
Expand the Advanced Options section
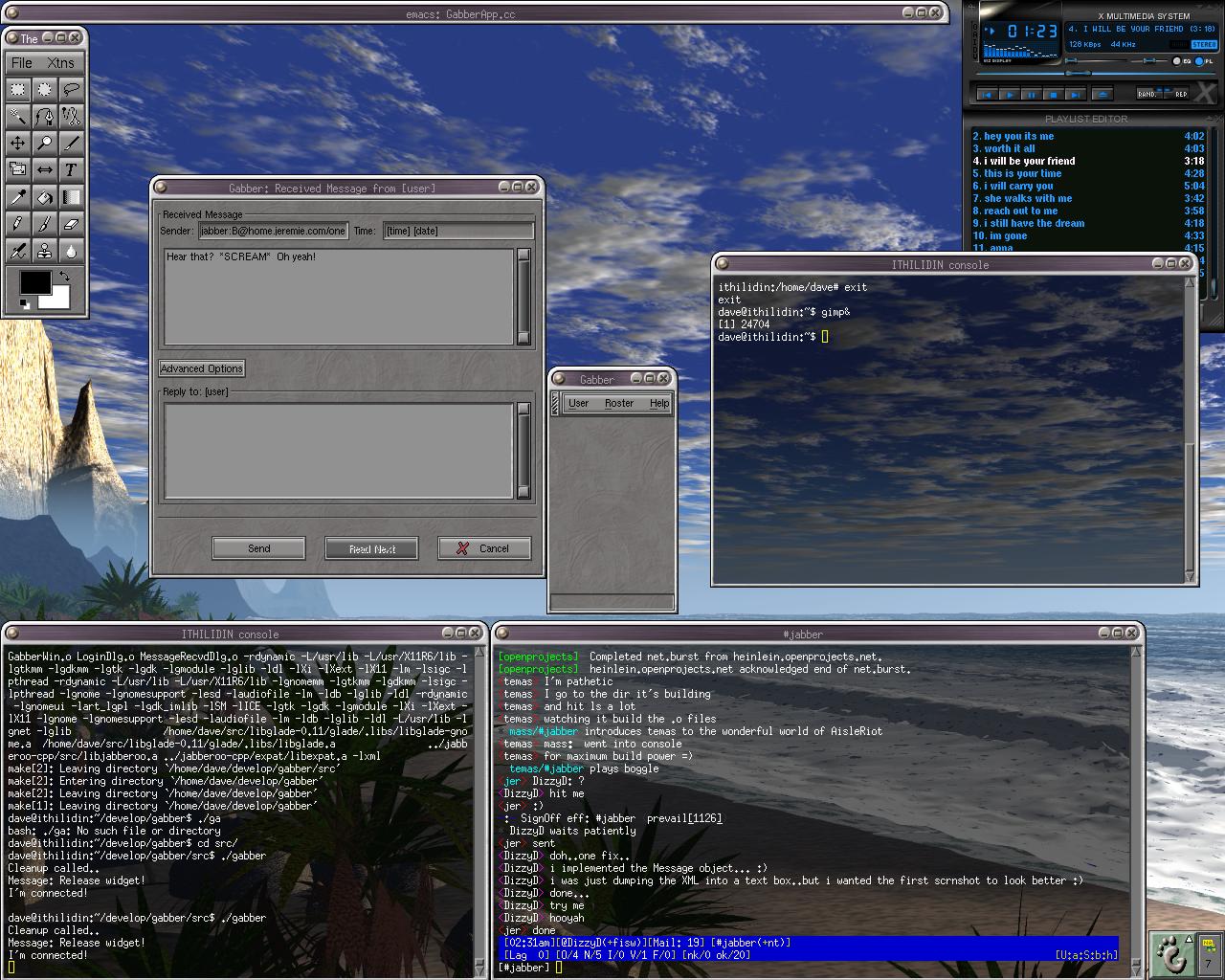(202, 368)
